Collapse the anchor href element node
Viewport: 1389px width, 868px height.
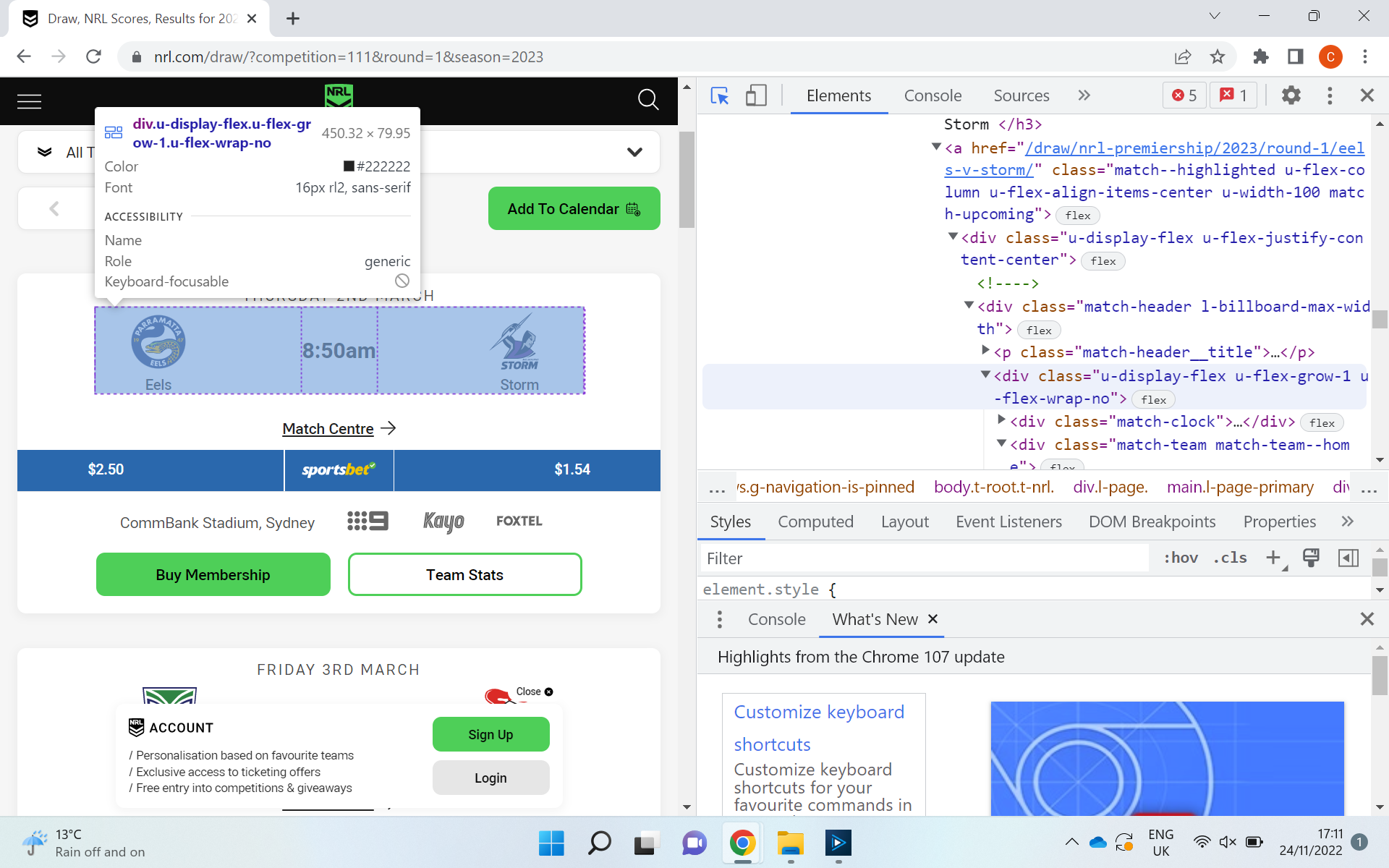(x=936, y=148)
